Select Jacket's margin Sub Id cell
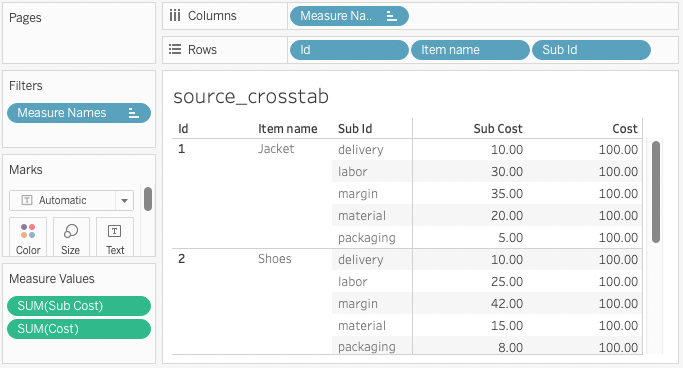 [358, 194]
